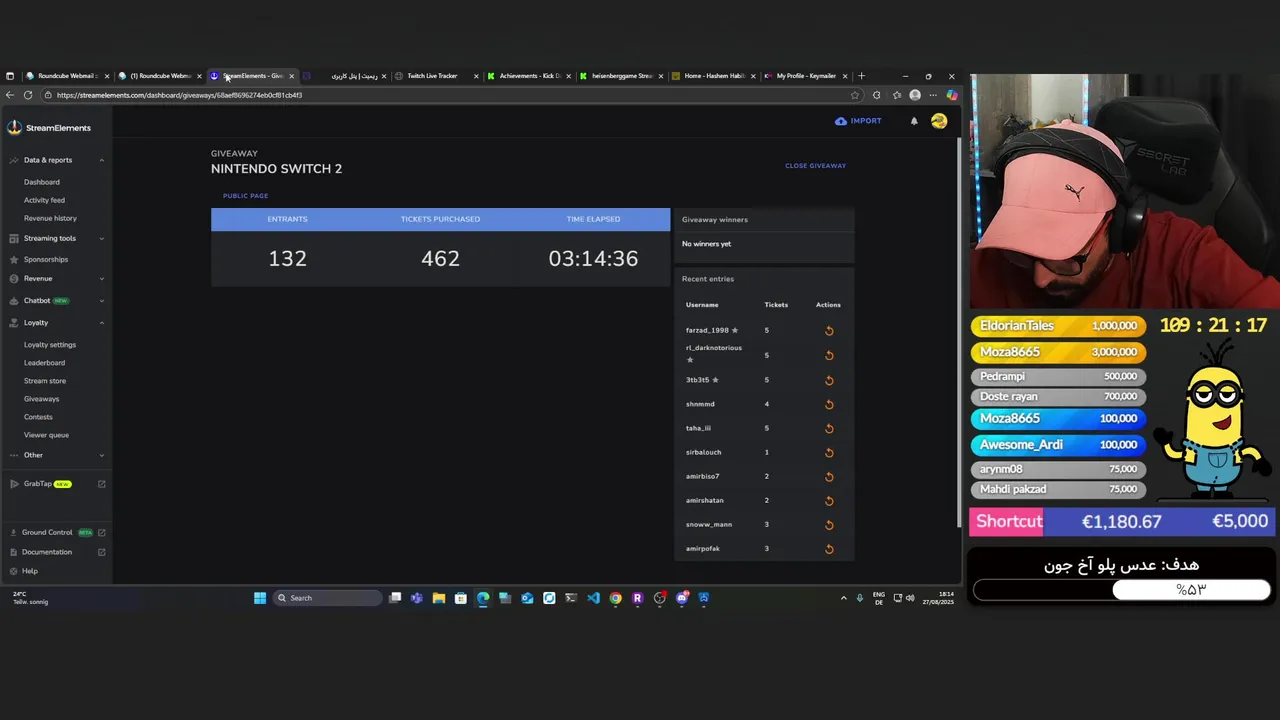Open the PUBLIC PAGE link
Screen dimensions: 1280x720
tap(245, 196)
